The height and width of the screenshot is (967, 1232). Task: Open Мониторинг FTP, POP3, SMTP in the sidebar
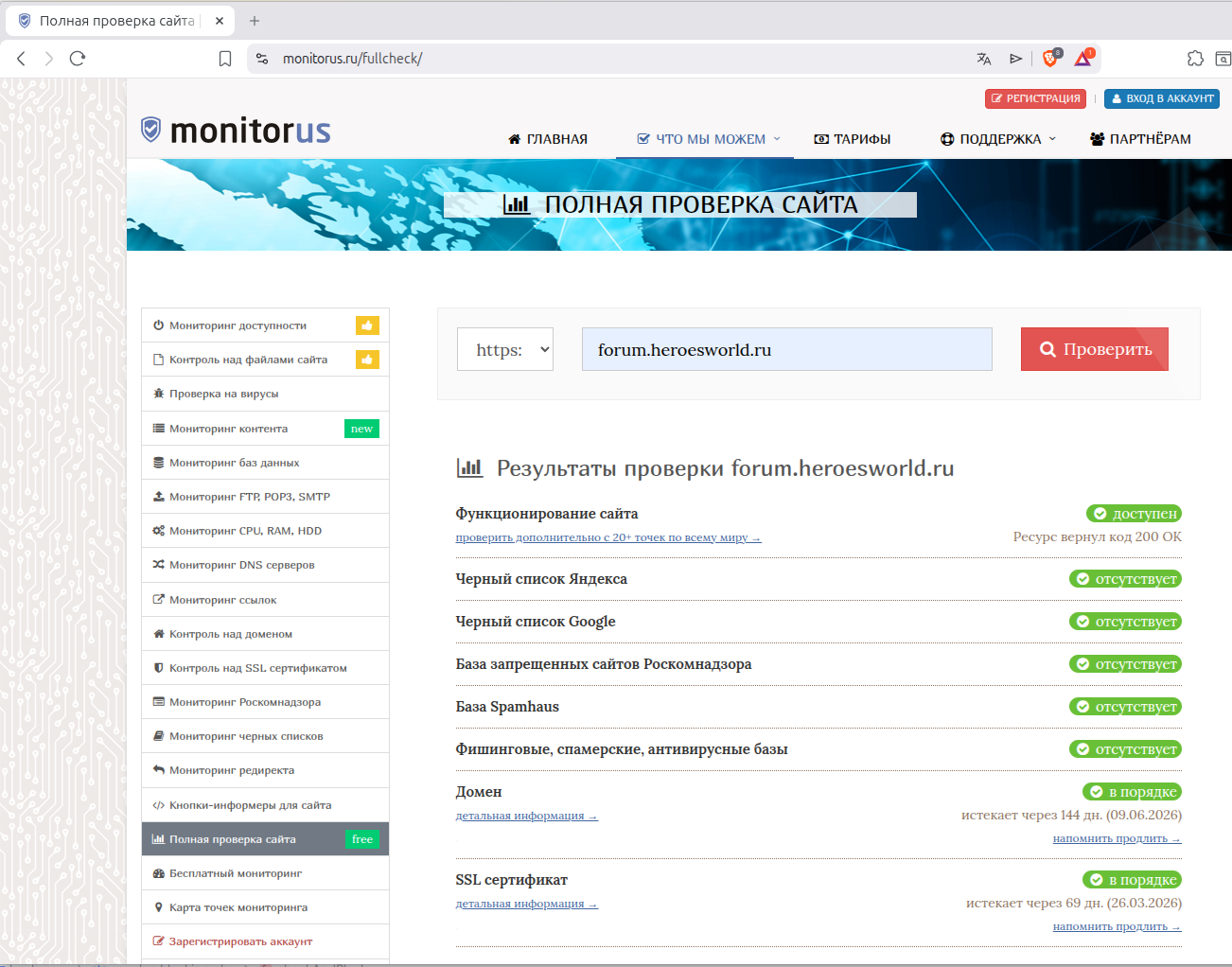265,497
